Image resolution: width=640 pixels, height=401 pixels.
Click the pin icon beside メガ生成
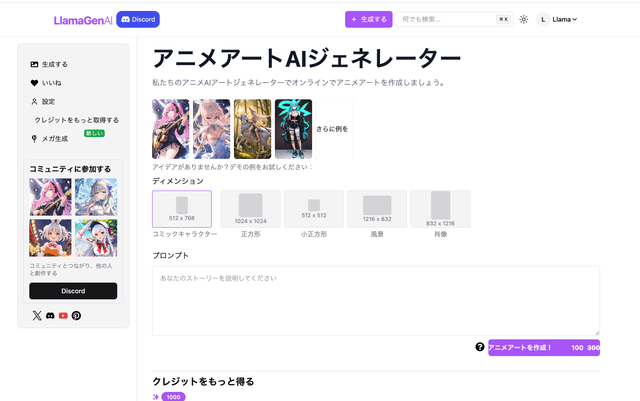point(34,139)
